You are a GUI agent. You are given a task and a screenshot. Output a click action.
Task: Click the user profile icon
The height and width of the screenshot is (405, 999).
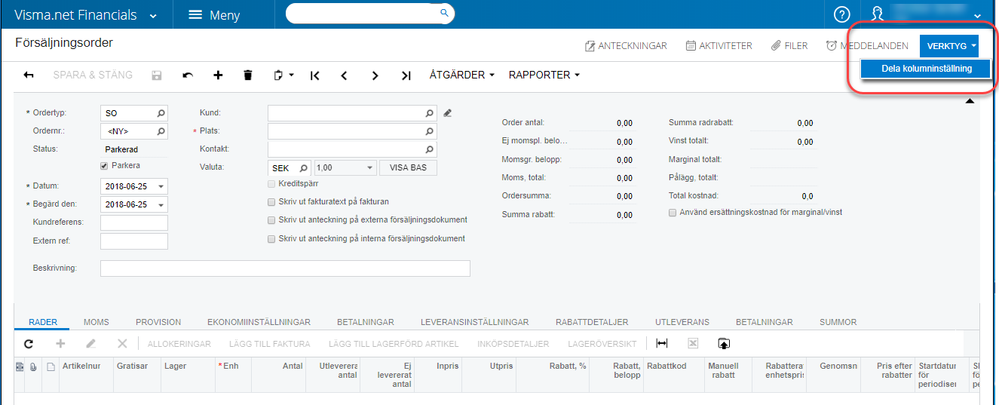coord(878,14)
